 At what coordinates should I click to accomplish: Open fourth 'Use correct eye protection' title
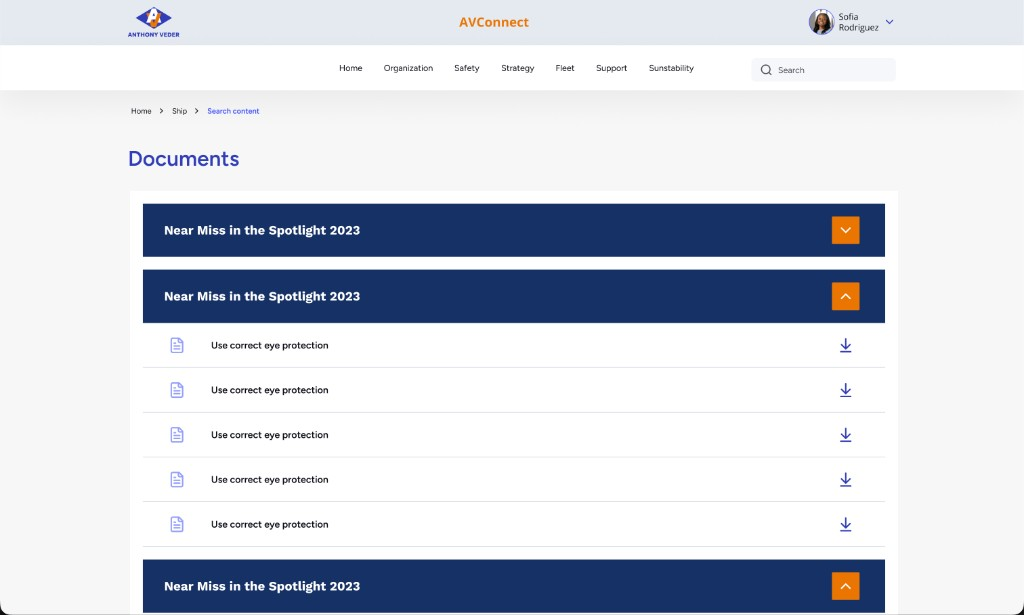click(x=270, y=480)
